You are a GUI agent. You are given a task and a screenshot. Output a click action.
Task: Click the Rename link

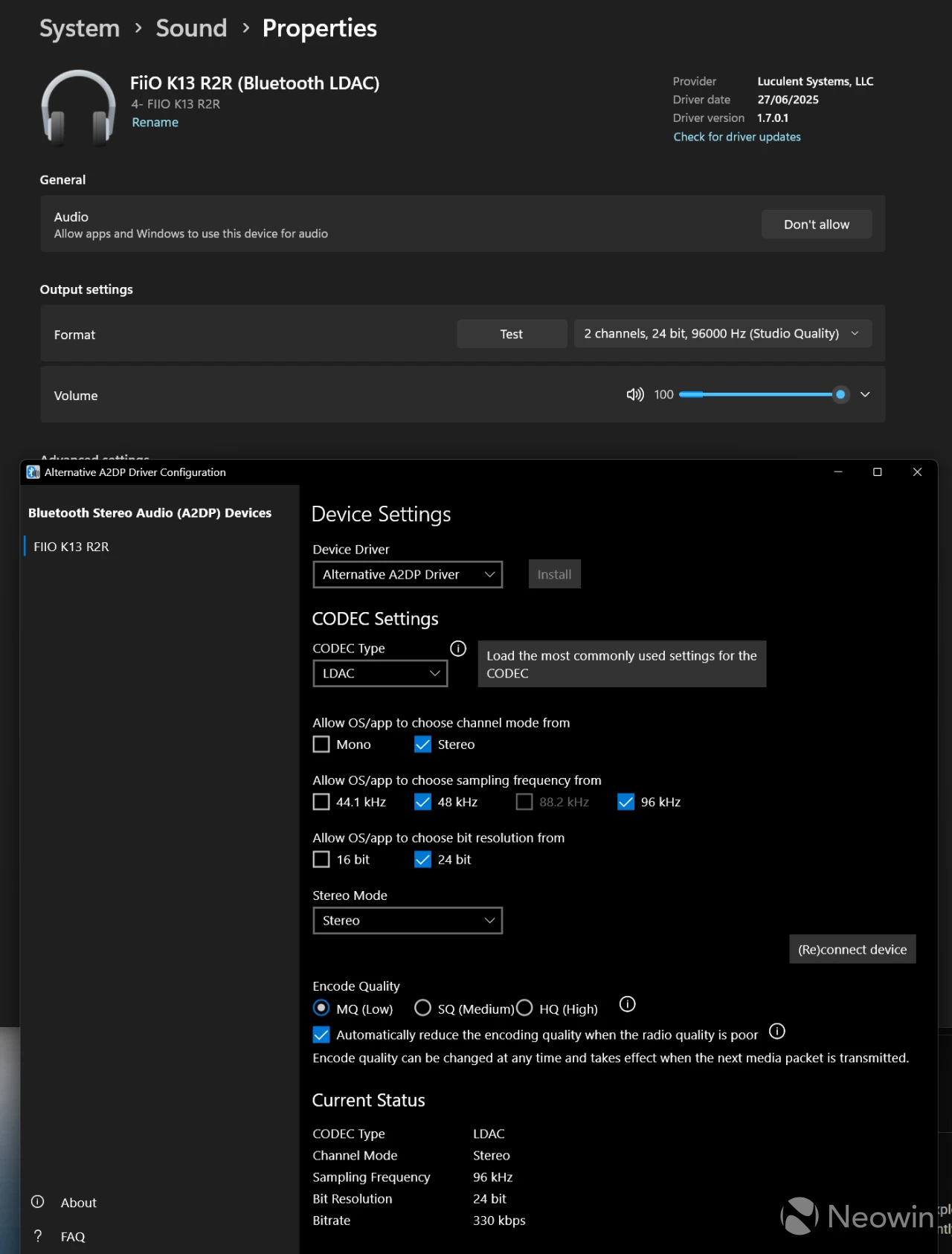[155, 122]
